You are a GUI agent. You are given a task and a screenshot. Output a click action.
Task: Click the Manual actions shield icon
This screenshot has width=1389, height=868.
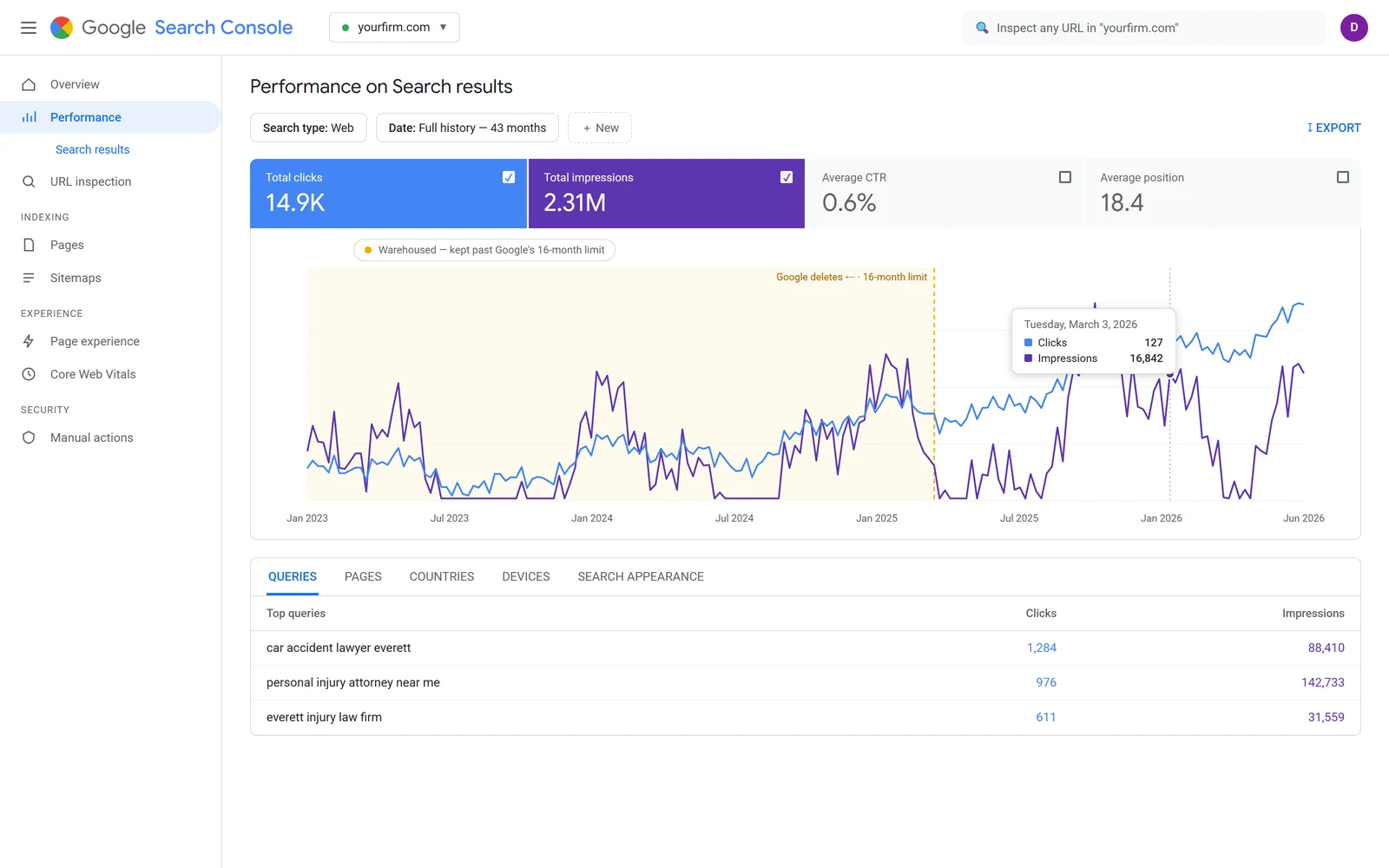pyautogui.click(x=29, y=437)
